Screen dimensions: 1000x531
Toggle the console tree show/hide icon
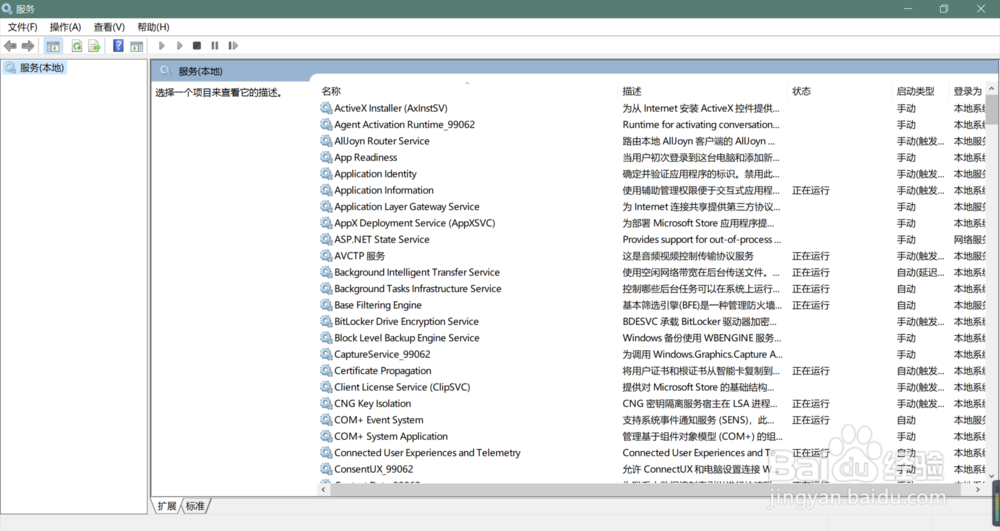(53, 46)
